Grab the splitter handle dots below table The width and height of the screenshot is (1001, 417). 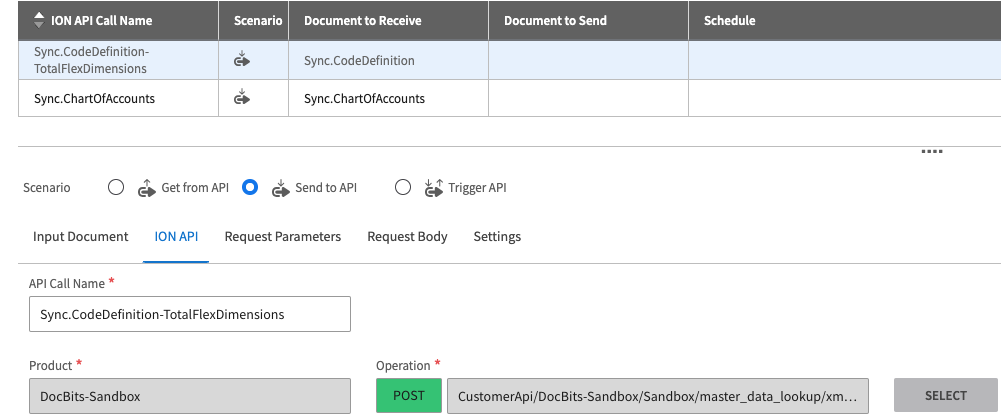[931, 152]
